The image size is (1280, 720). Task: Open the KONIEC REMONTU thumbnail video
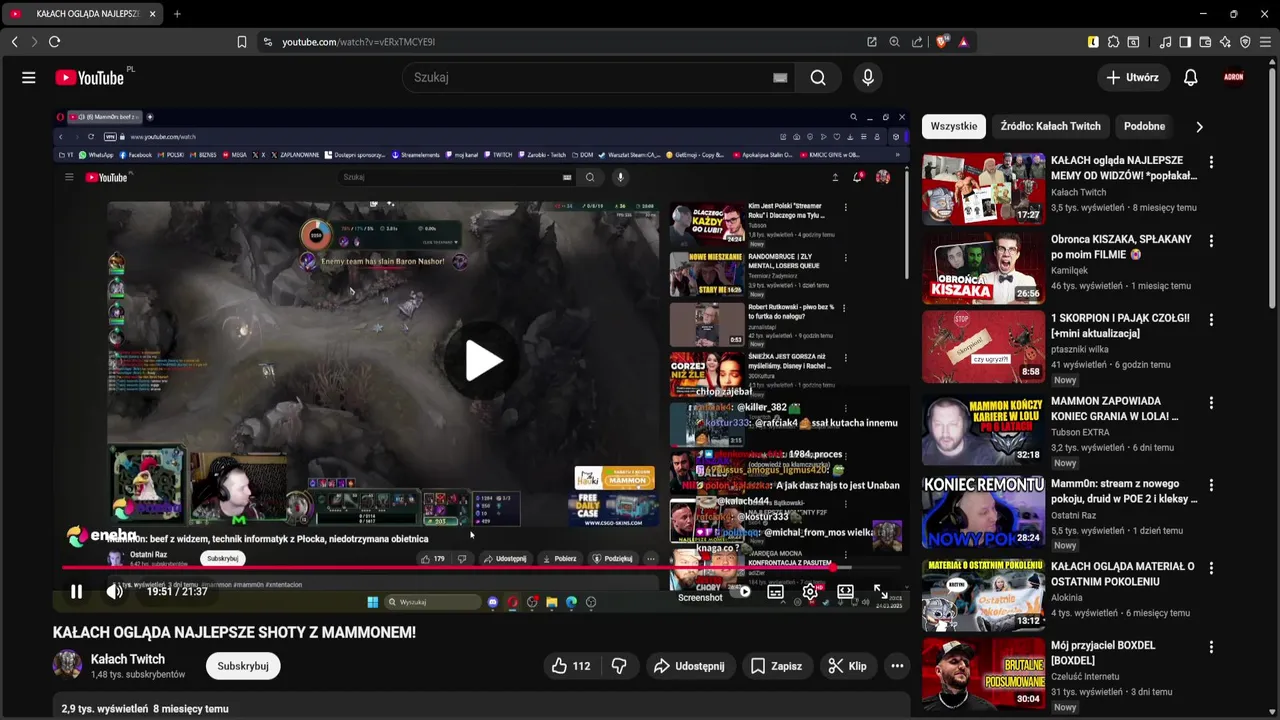pyautogui.click(x=983, y=513)
